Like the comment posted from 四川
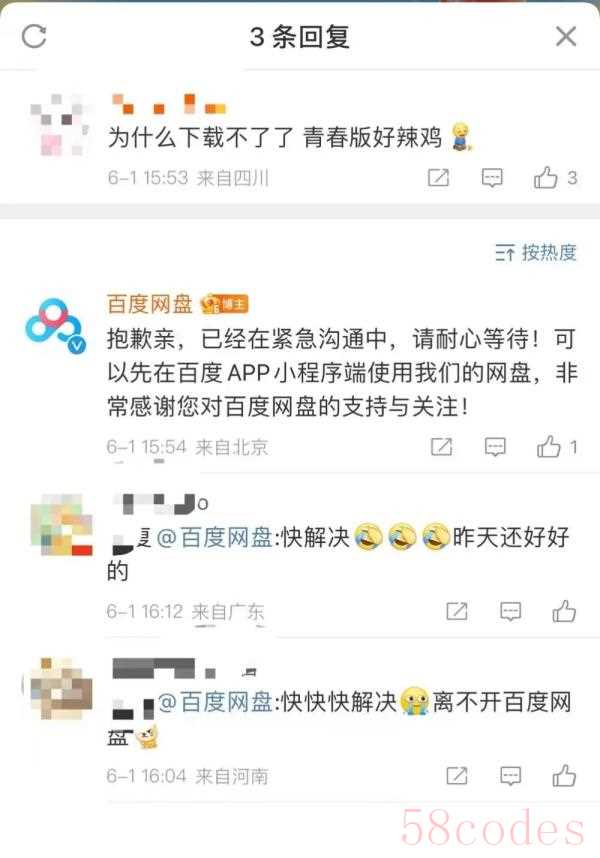Viewport: 600px width, 858px height. click(x=555, y=177)
